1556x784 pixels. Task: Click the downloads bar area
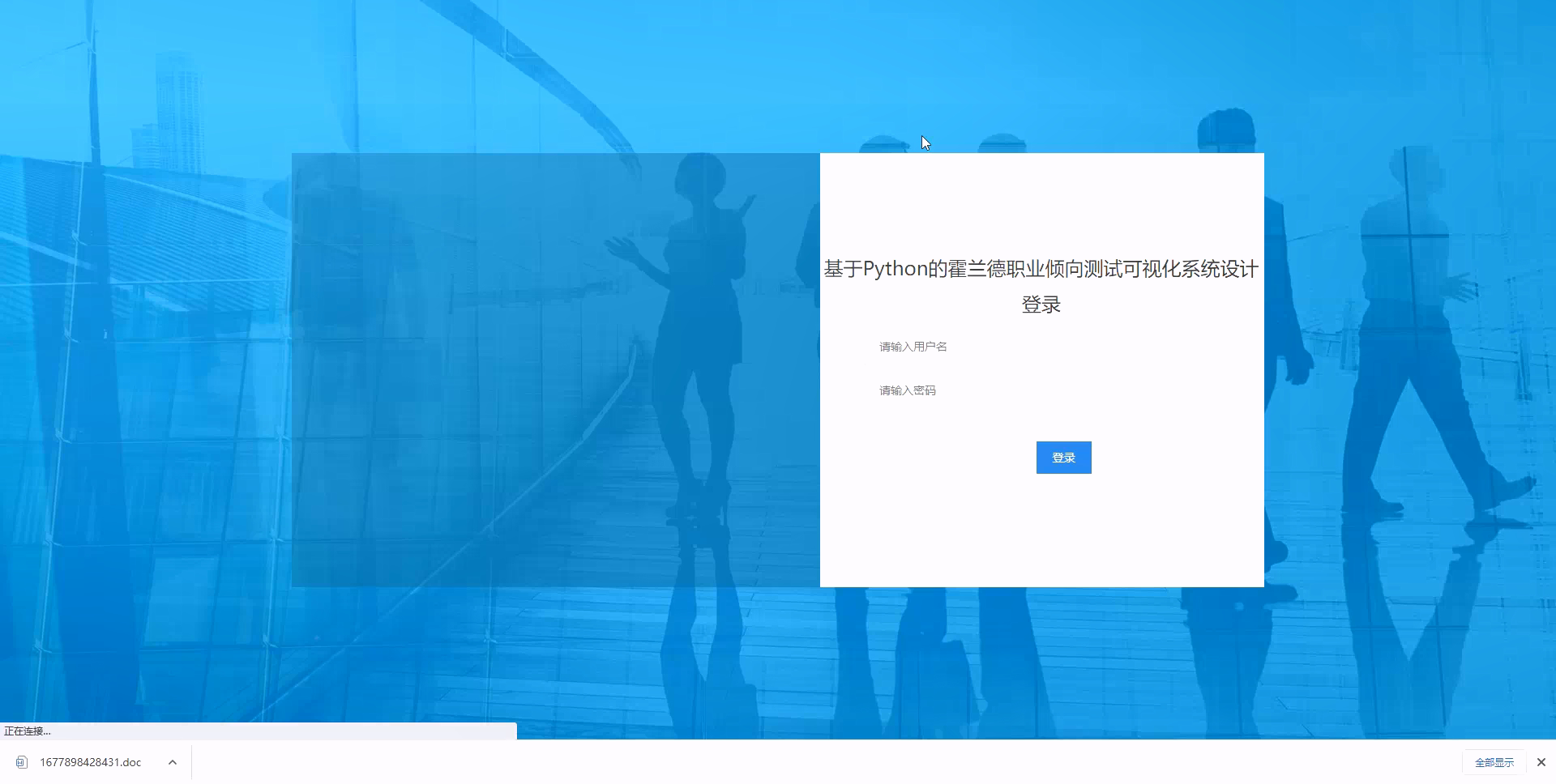coord(567,762)
